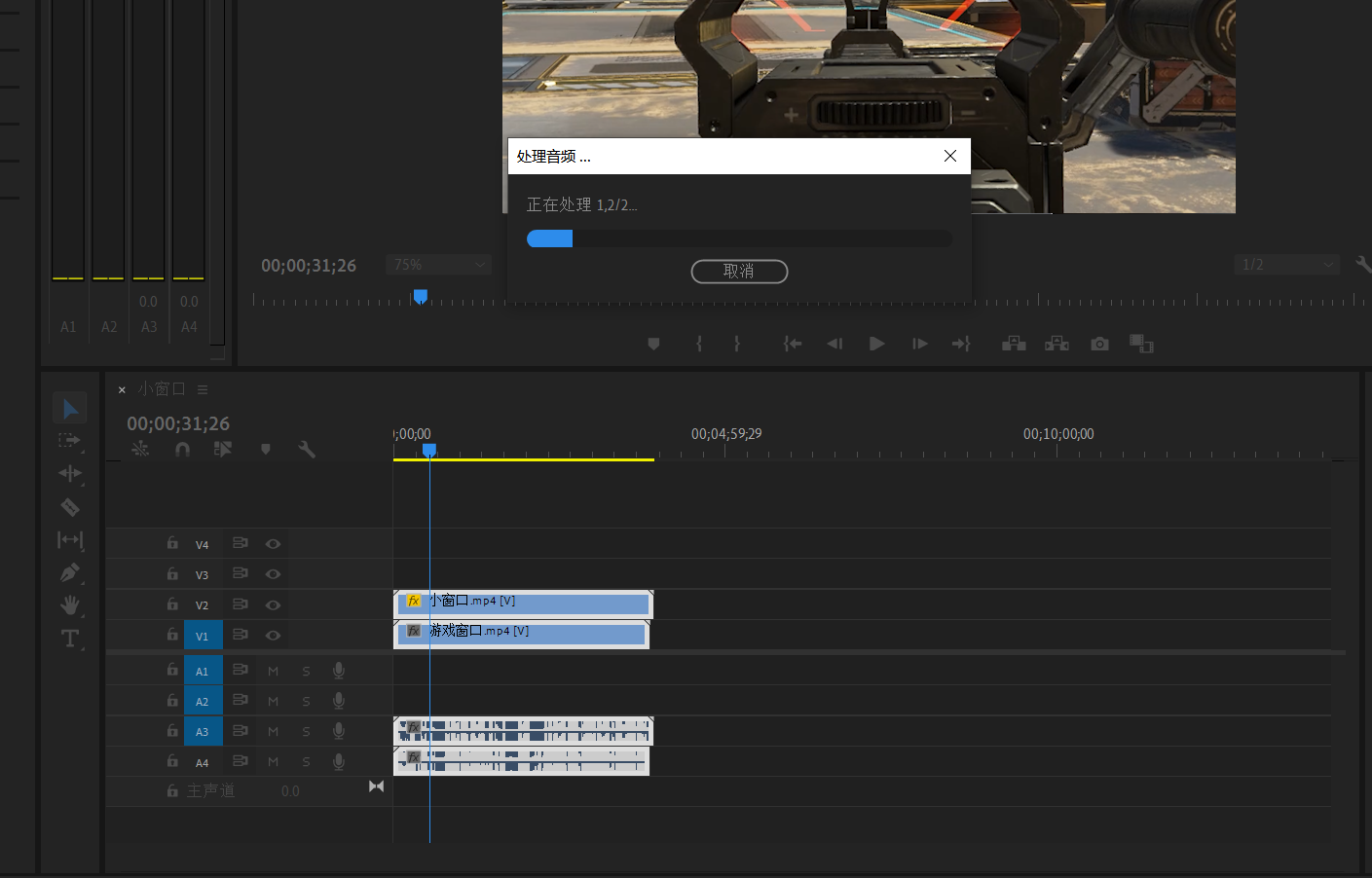Image resolution: width=1372 pixels, height=878 pixels.
Task: Select the Track Select Forward tool
Action: click(69, 441)
